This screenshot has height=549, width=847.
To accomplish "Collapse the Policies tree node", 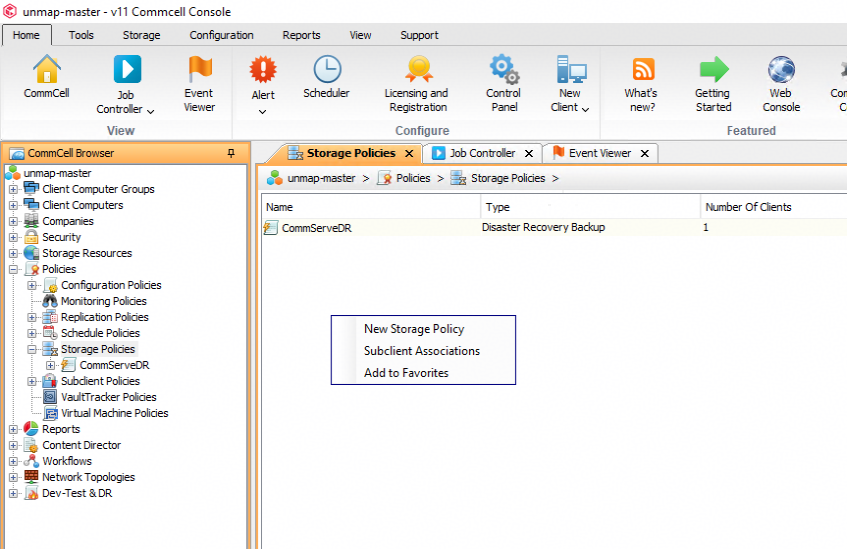I will 14,269.
